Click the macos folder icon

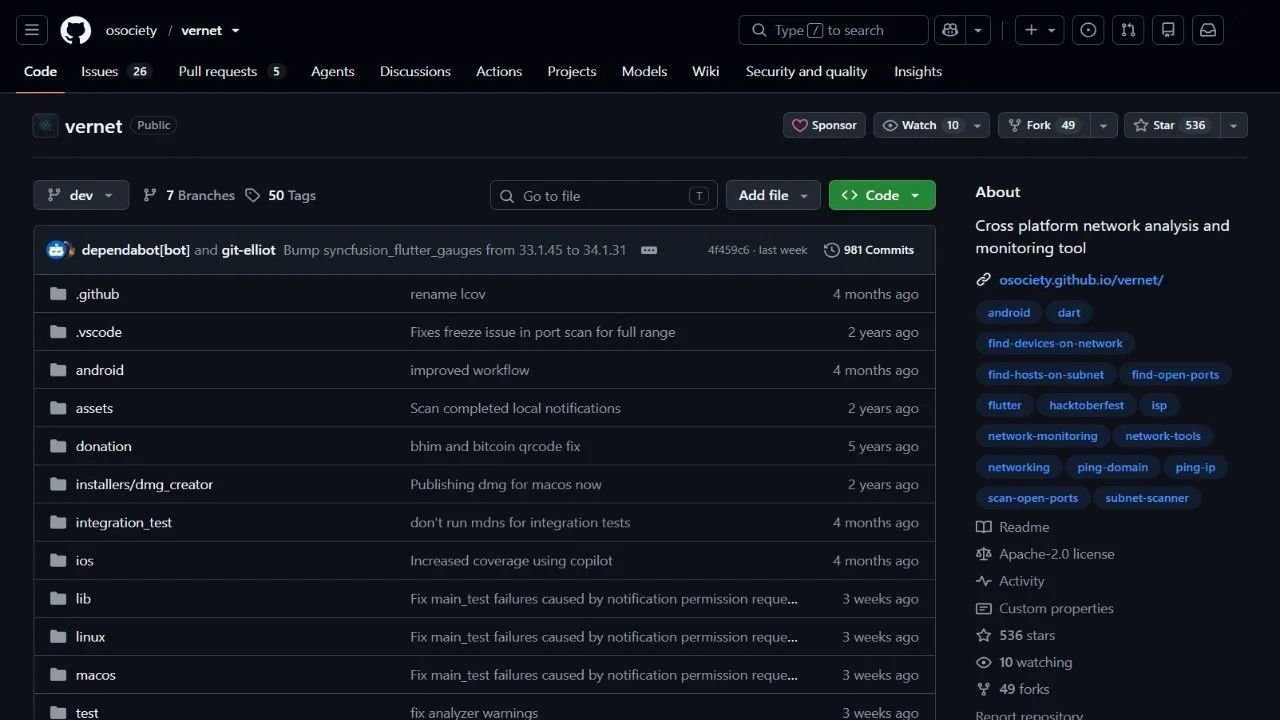pos(58,675)
